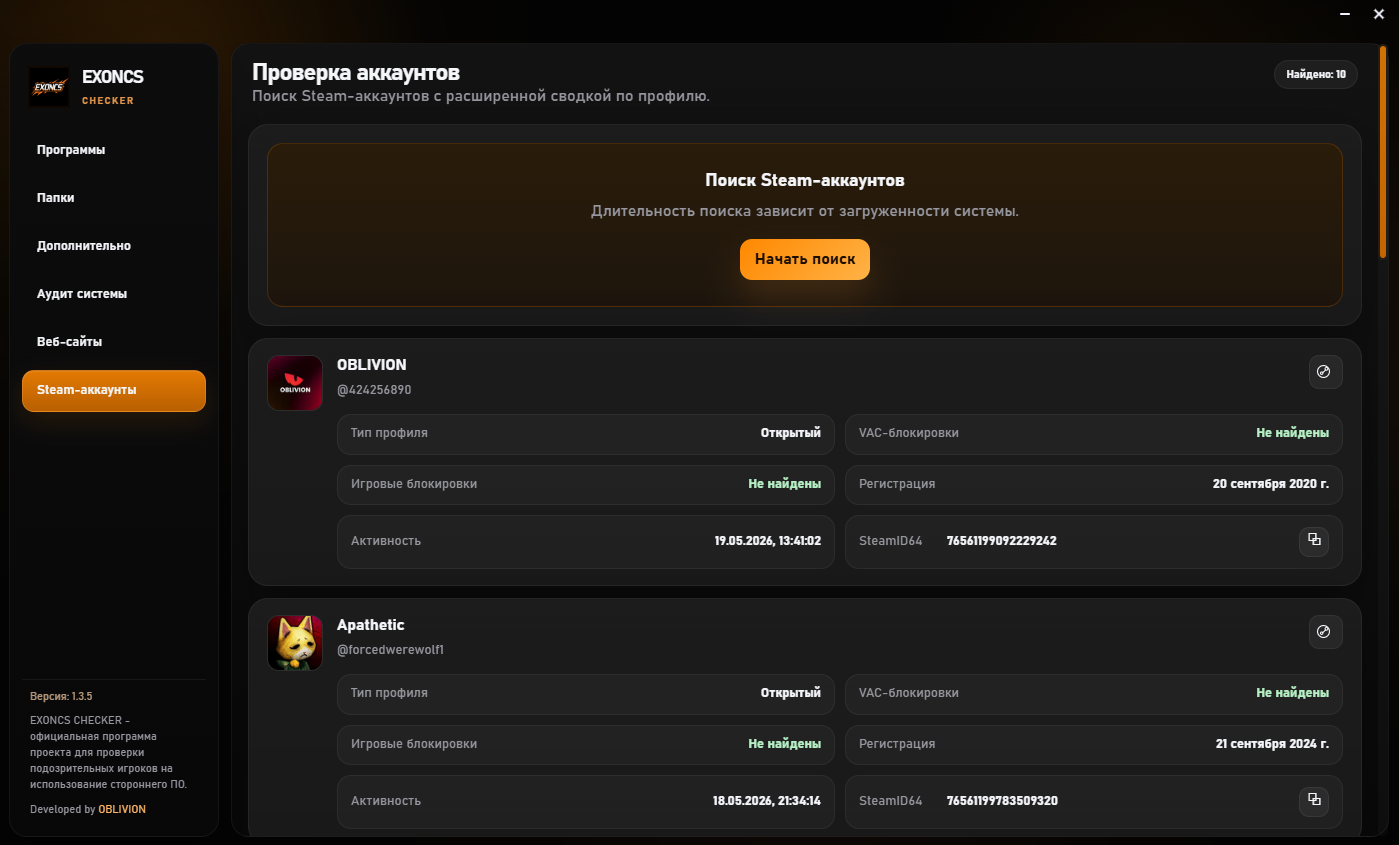Copy SteamID64 76561199783509320
The image size is (1399, 845).
tap(1314, 801)
